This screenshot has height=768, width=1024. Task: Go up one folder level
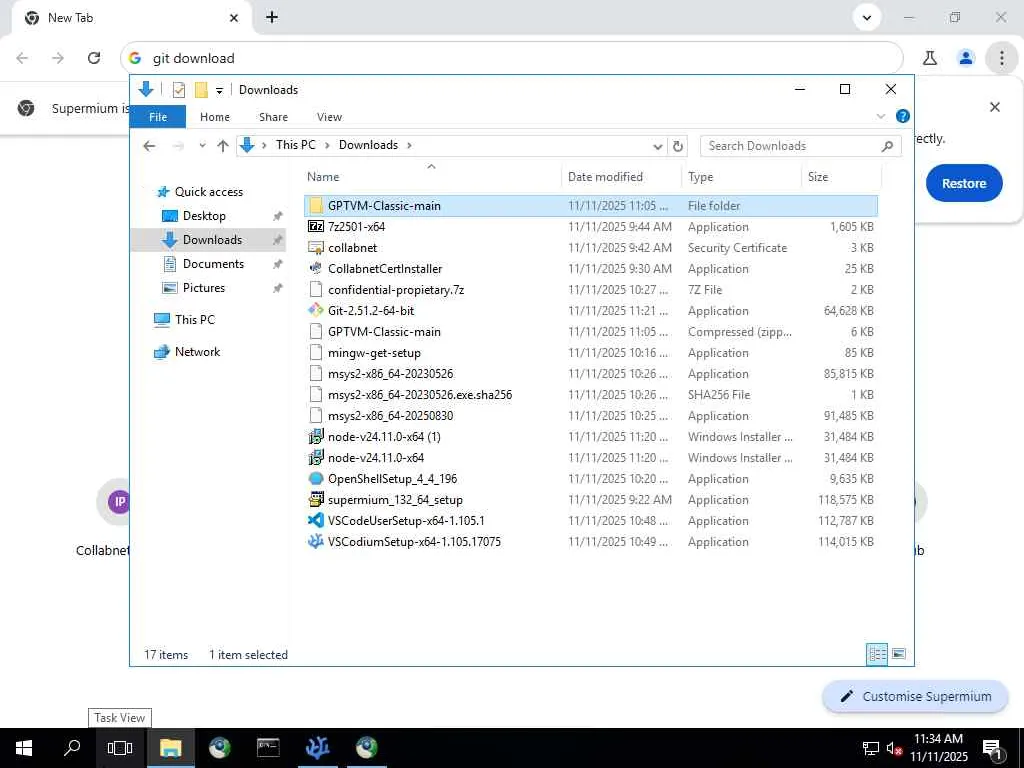[223, 146]
